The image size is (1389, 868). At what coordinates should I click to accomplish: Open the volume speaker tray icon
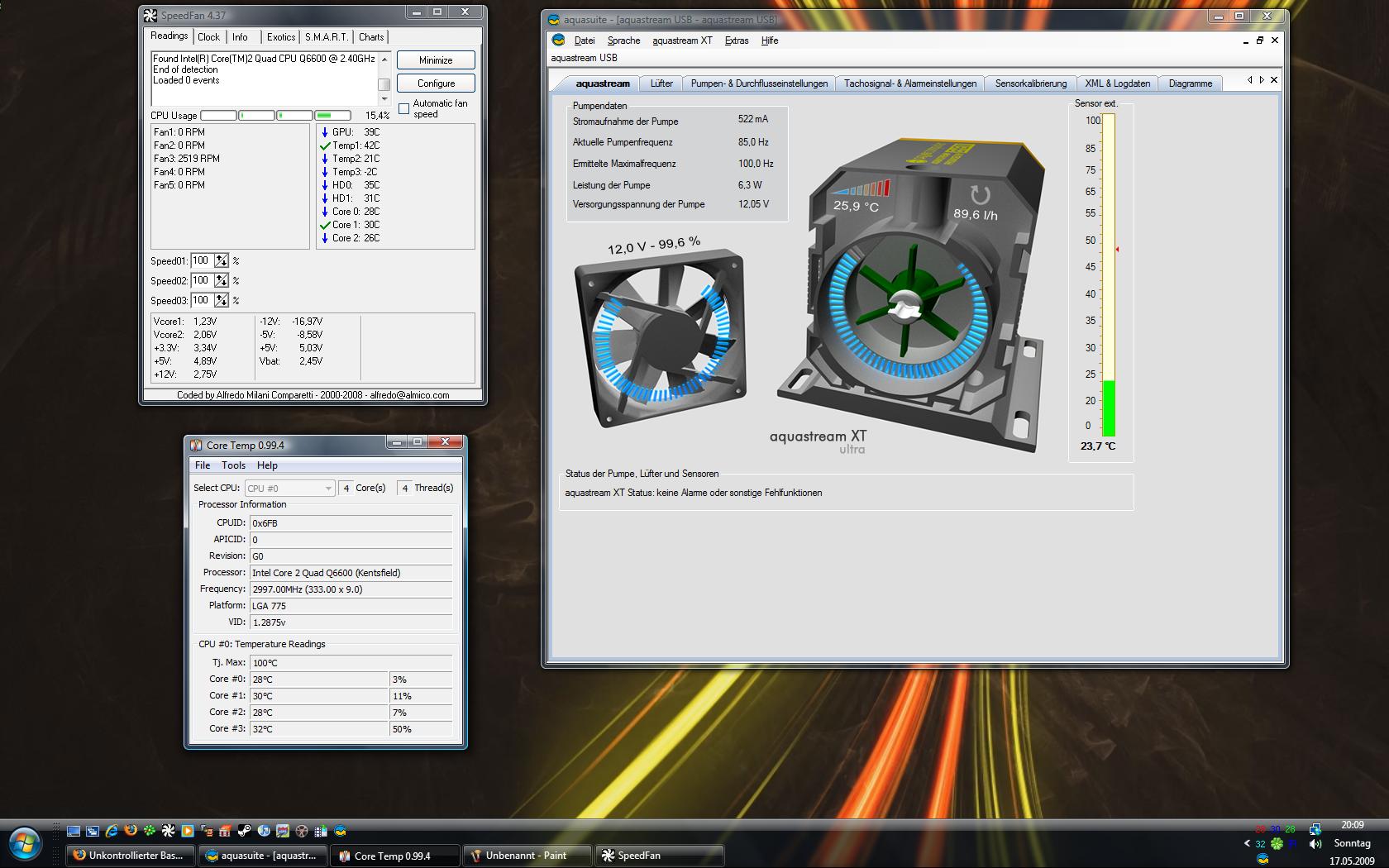pos(1315,844)
